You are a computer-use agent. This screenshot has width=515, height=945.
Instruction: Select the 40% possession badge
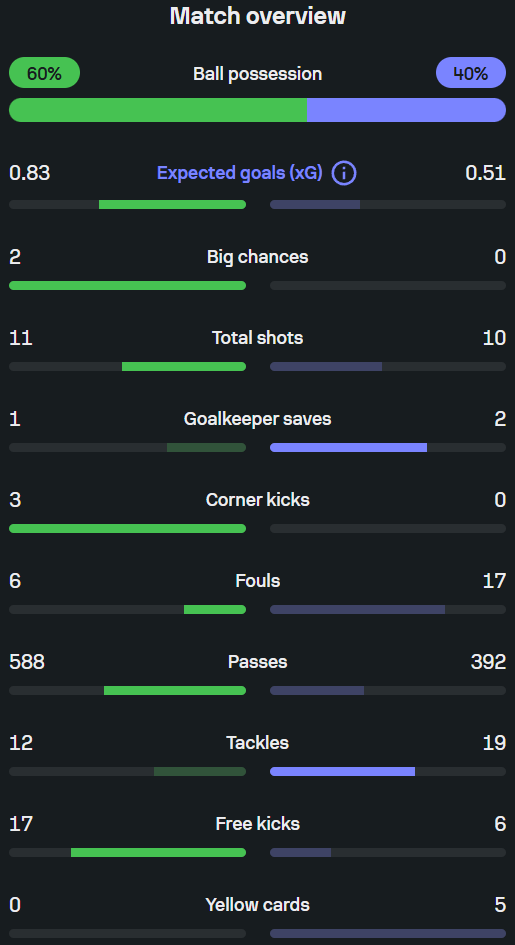click(470, 73)
